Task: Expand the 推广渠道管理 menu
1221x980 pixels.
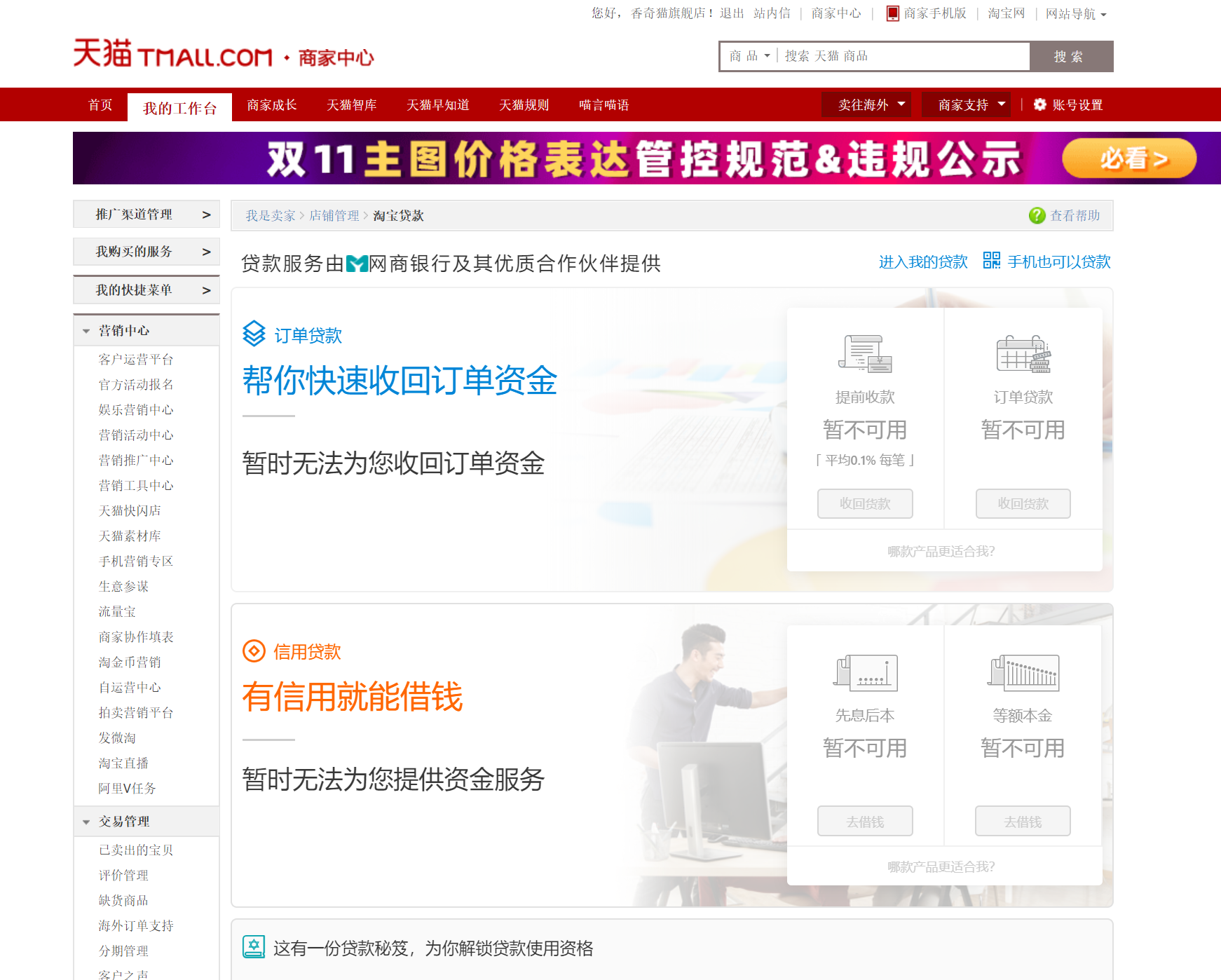Action: tap(146, 215)
